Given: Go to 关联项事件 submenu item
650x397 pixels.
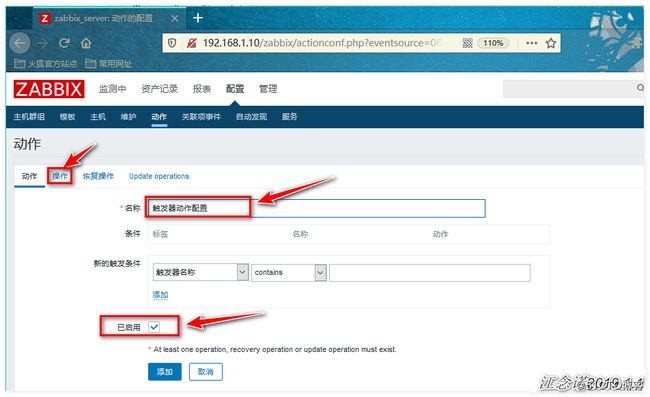Looking at the screenshot, I should tap(201, 117).
